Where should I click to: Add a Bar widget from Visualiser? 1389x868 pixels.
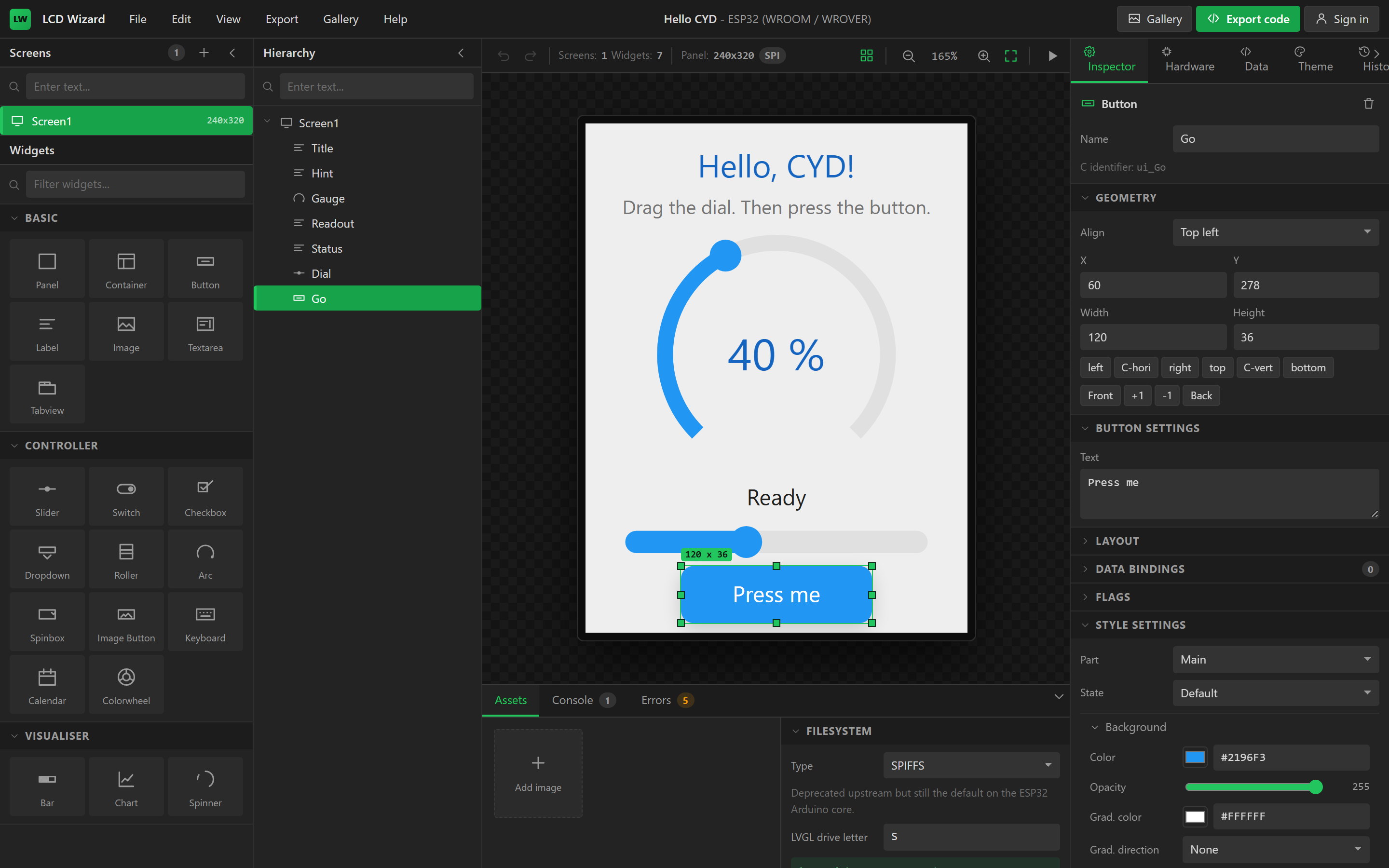(x=47, y=787)
